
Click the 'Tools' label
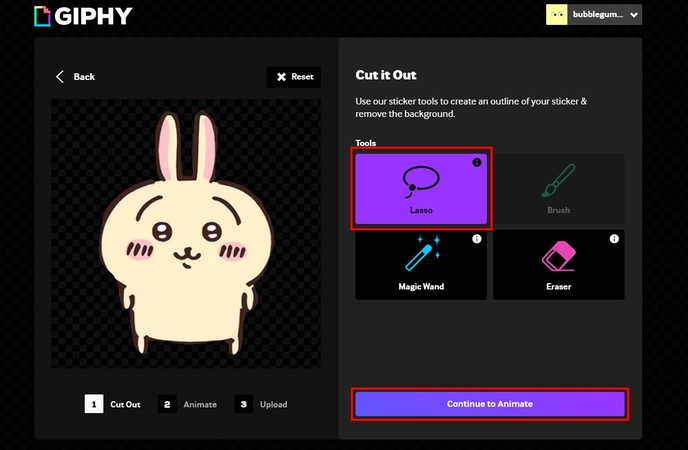[366, 143]
